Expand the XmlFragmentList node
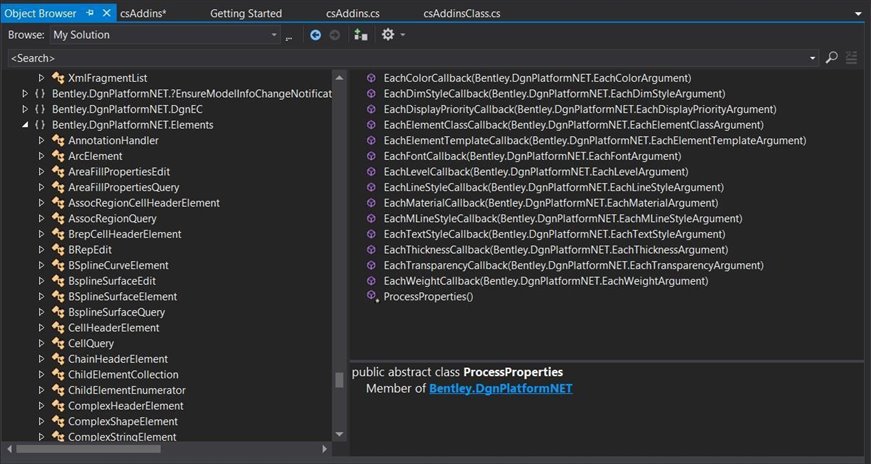Image resolution: width=871 pixels, height=464 pixels. [41, 78]
